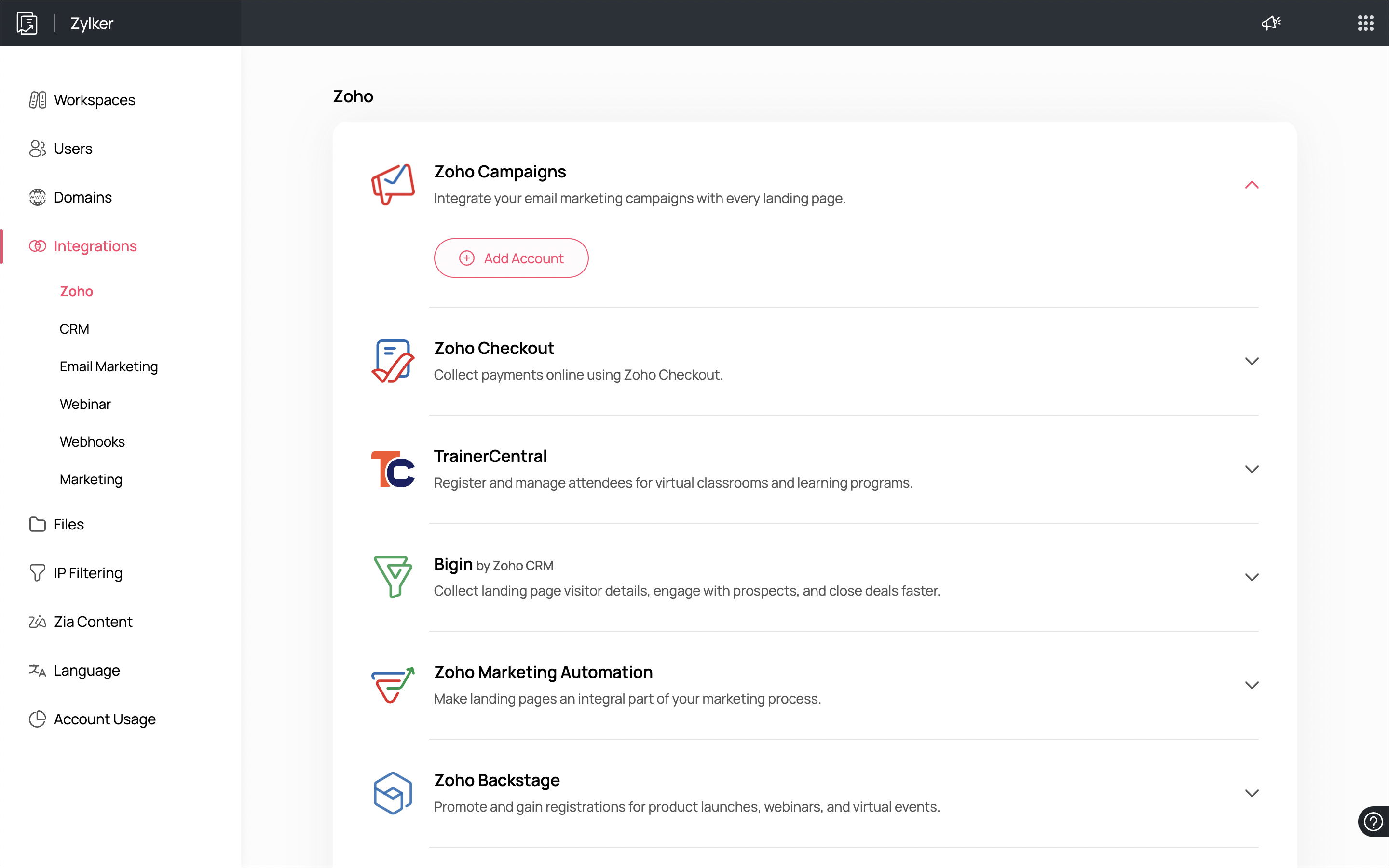Click the Zoho Campaigns megaphone logo
Image resolution: width=1389 pixels, height=868 pixels.
393,184
